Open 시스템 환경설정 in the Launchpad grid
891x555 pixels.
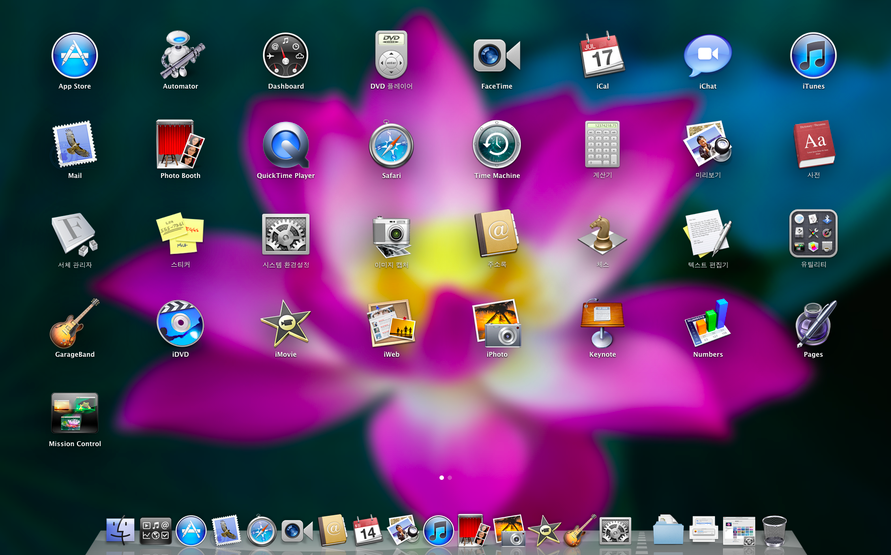pos(286,234)
